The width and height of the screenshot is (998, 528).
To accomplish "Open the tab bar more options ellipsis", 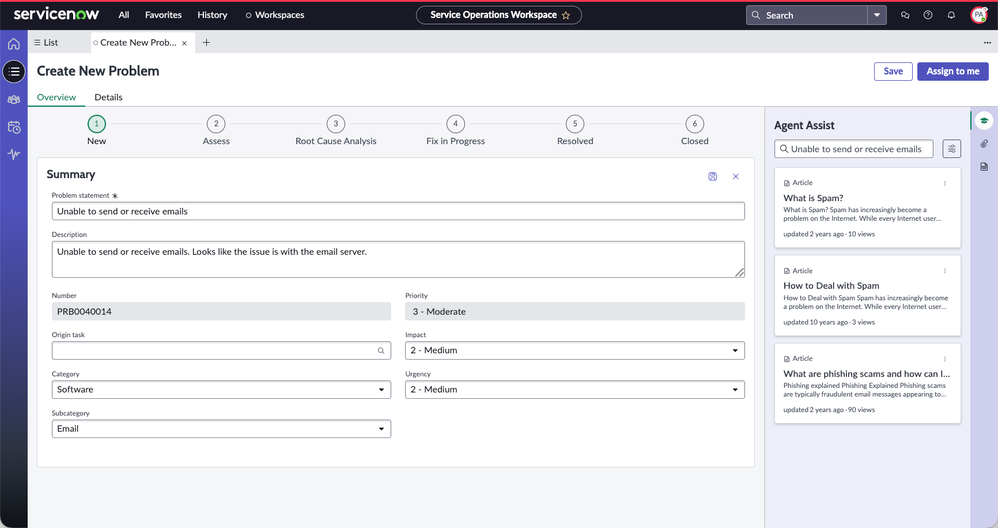I will coord(987,43).
